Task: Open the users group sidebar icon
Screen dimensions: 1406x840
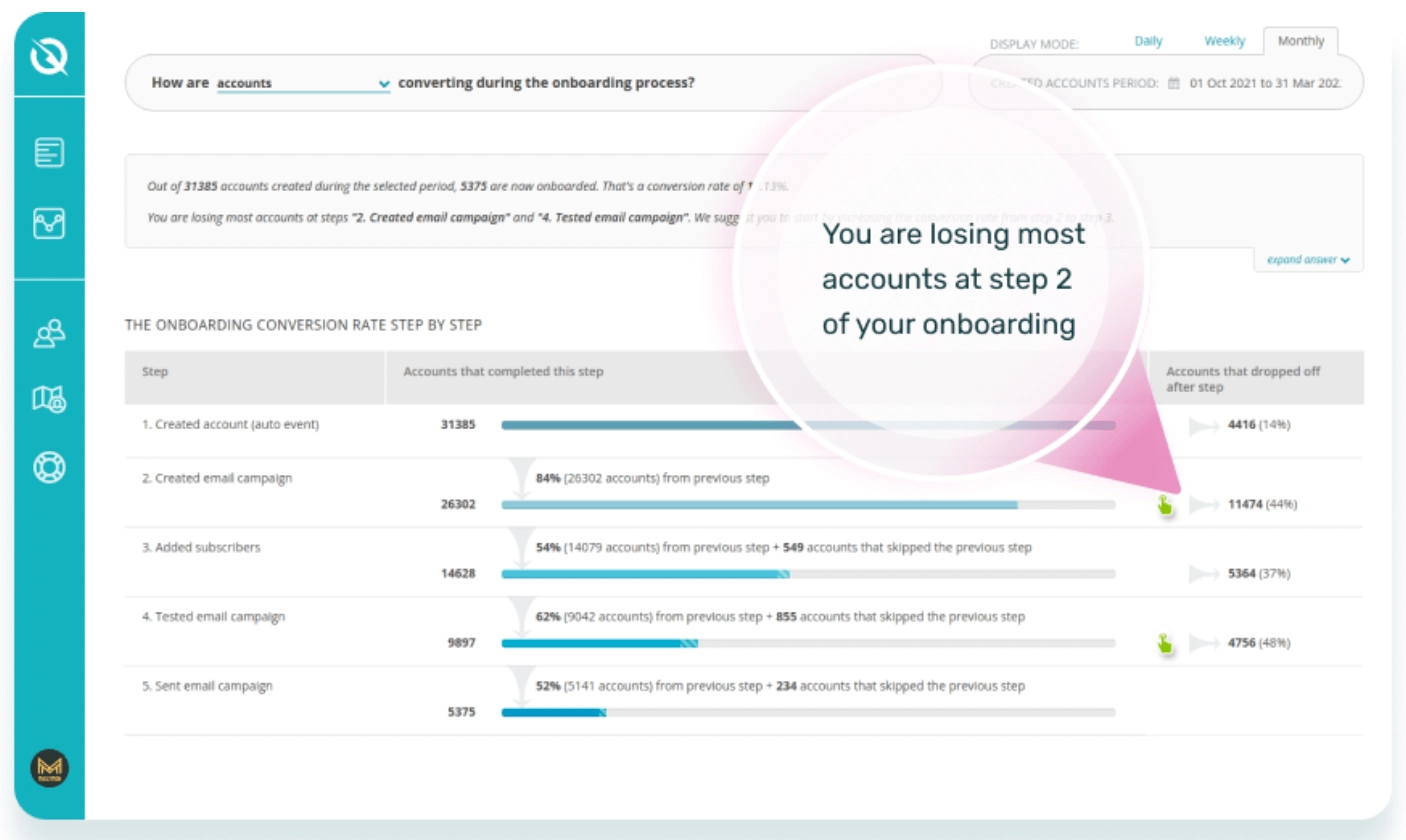Action: point(49,333)
